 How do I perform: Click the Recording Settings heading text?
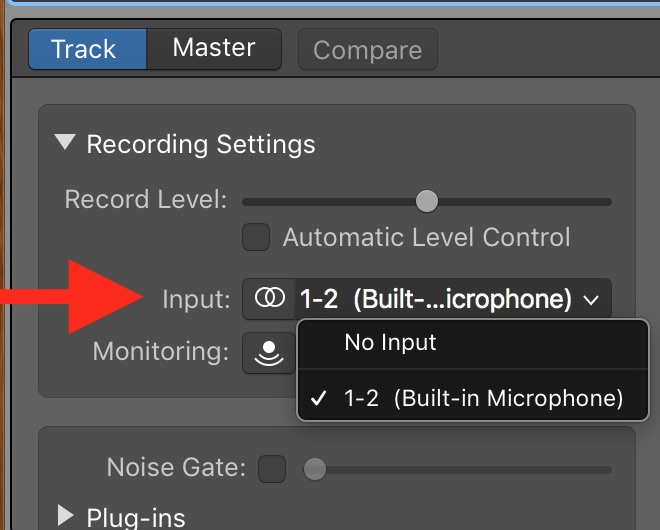201,144
